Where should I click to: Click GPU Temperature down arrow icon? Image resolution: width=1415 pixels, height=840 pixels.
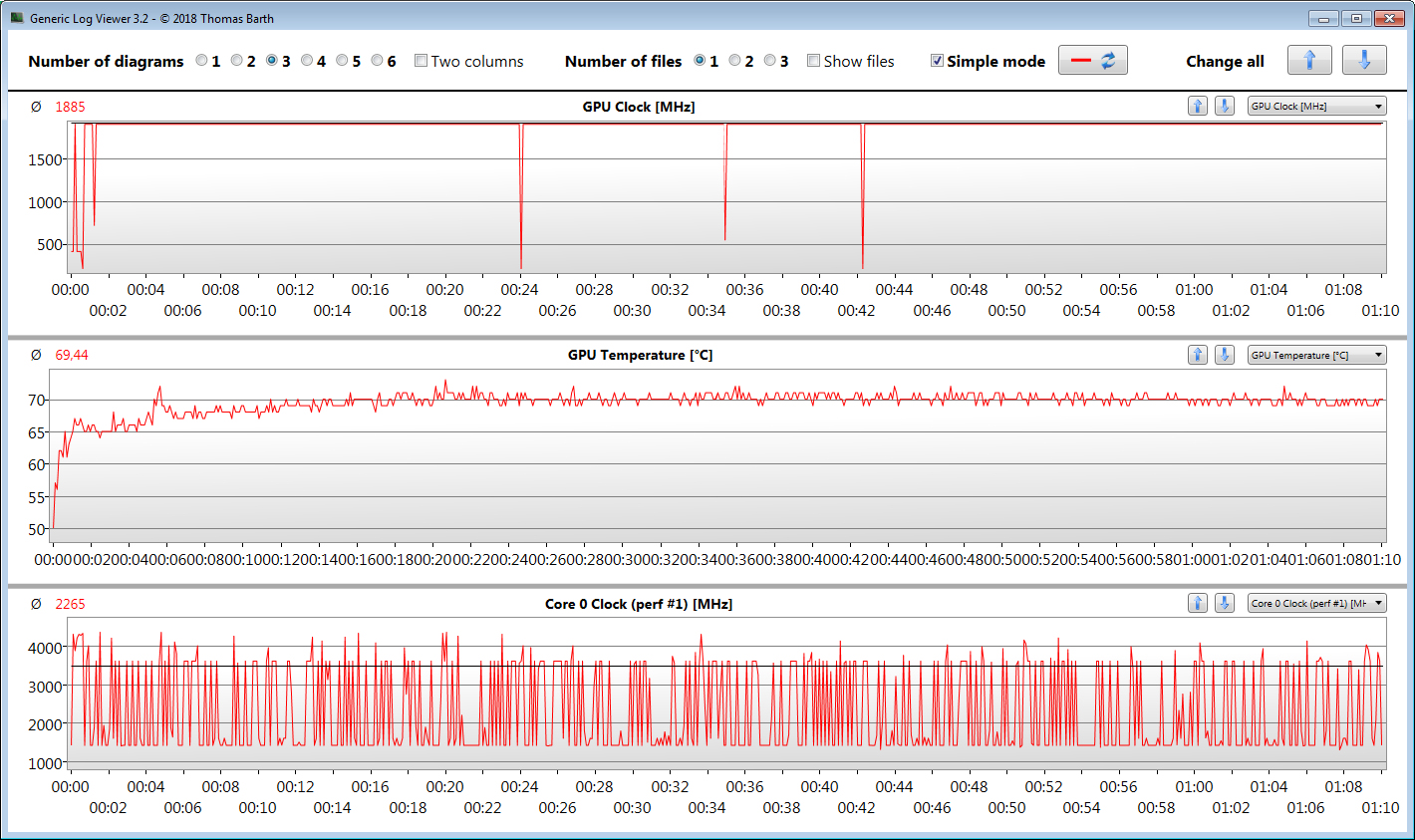tap(1225, 355)
